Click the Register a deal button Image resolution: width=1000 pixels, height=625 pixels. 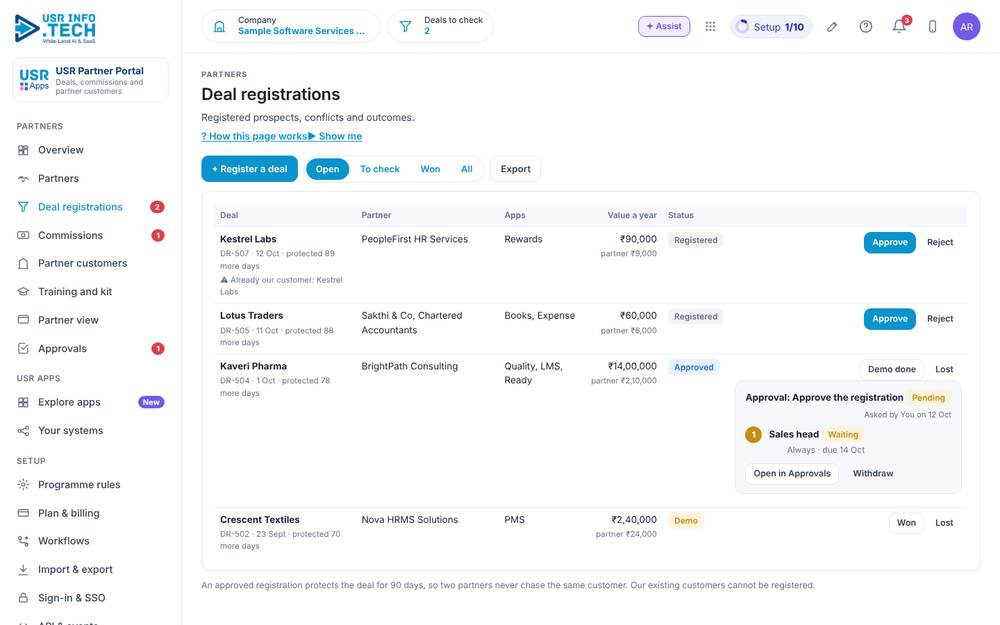point(249,169)
